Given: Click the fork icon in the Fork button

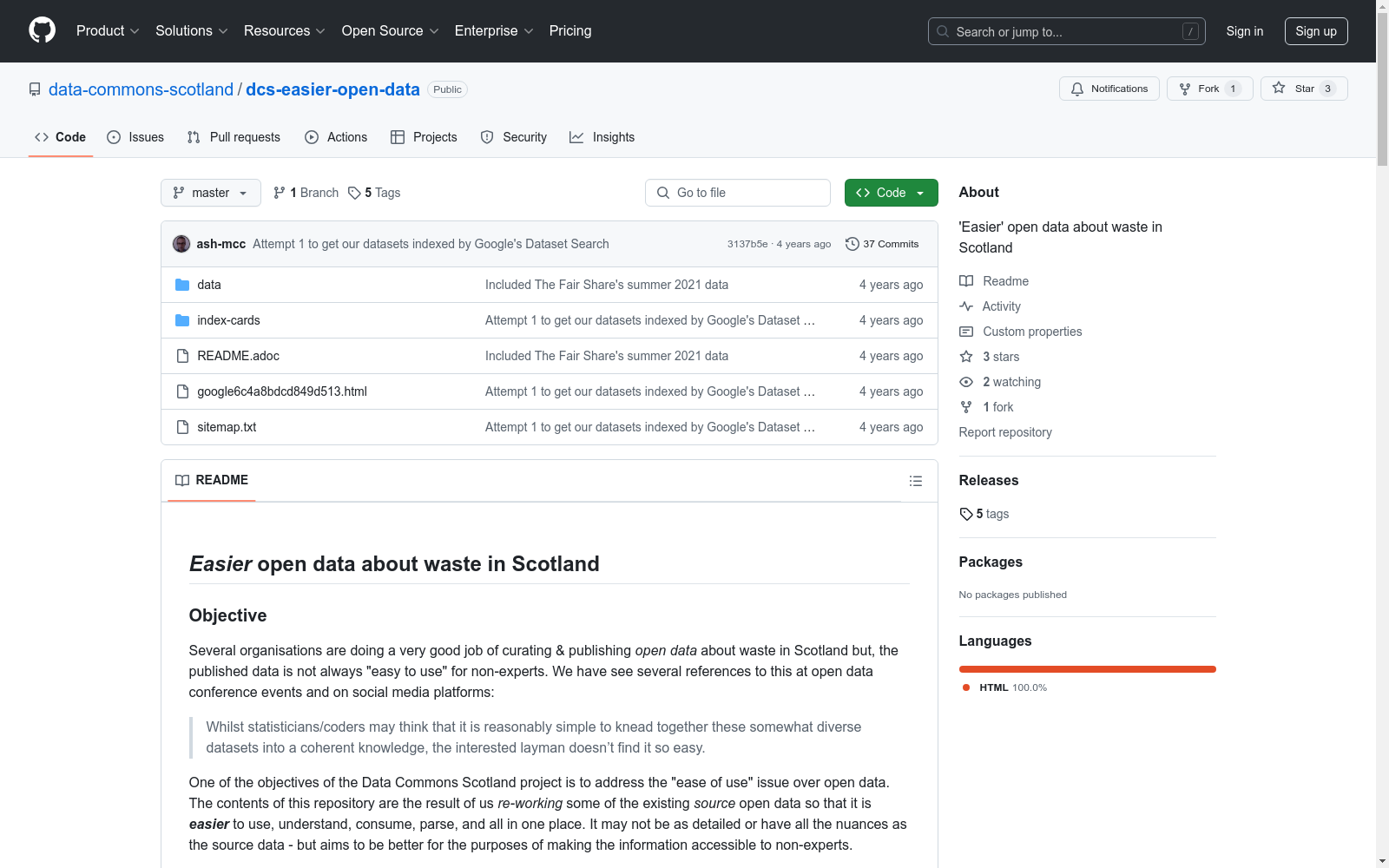Looking at the screenshot, I should pos(1185,89).
